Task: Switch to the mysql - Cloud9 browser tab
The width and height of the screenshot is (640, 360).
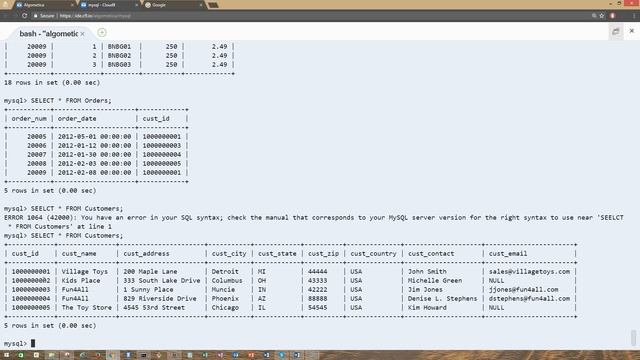Action: click(108, 5)
